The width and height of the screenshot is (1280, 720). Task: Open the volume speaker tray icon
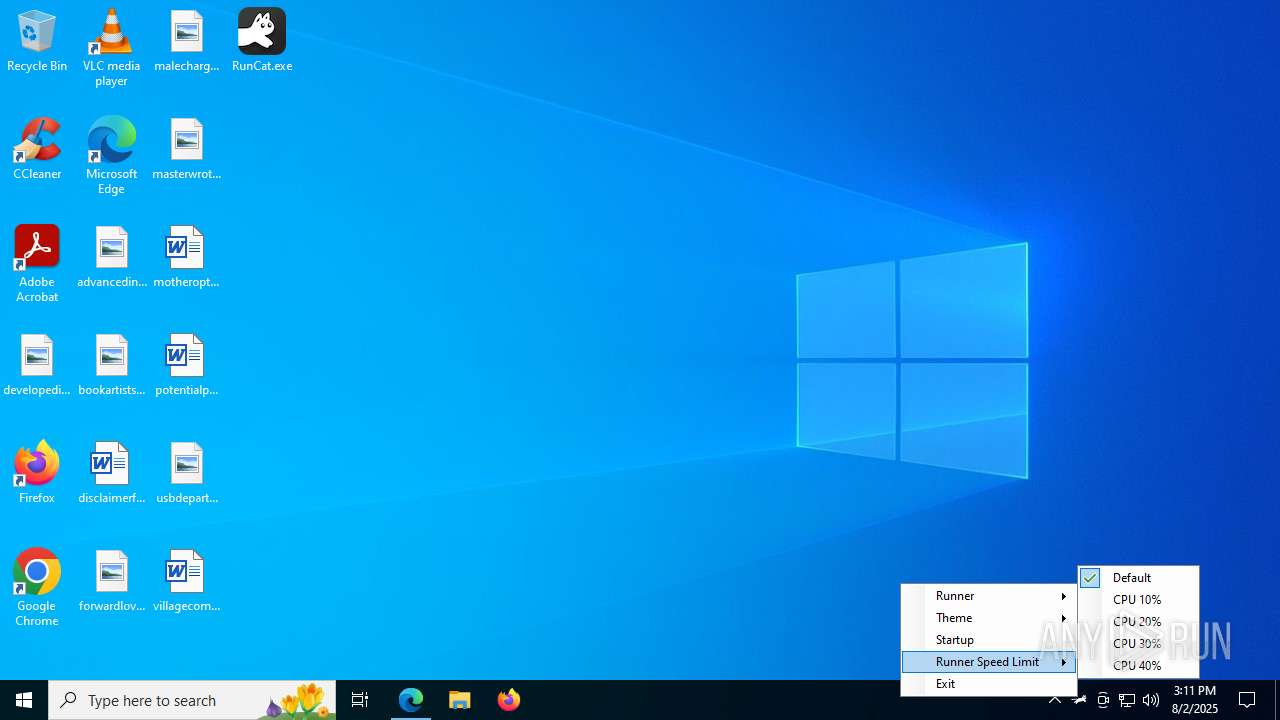point(1151,700)
